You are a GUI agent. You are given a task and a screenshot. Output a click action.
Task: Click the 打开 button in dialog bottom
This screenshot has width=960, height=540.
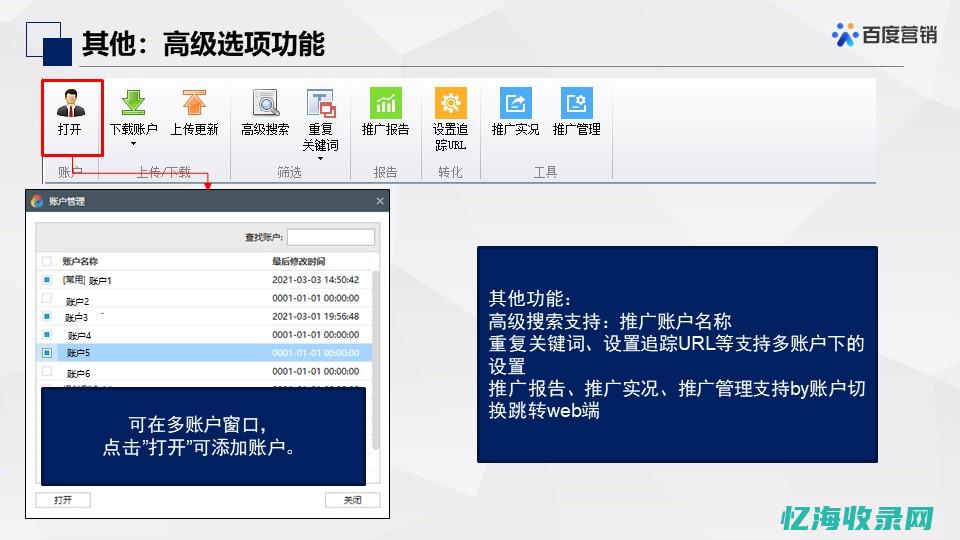[x=63, y=500]
